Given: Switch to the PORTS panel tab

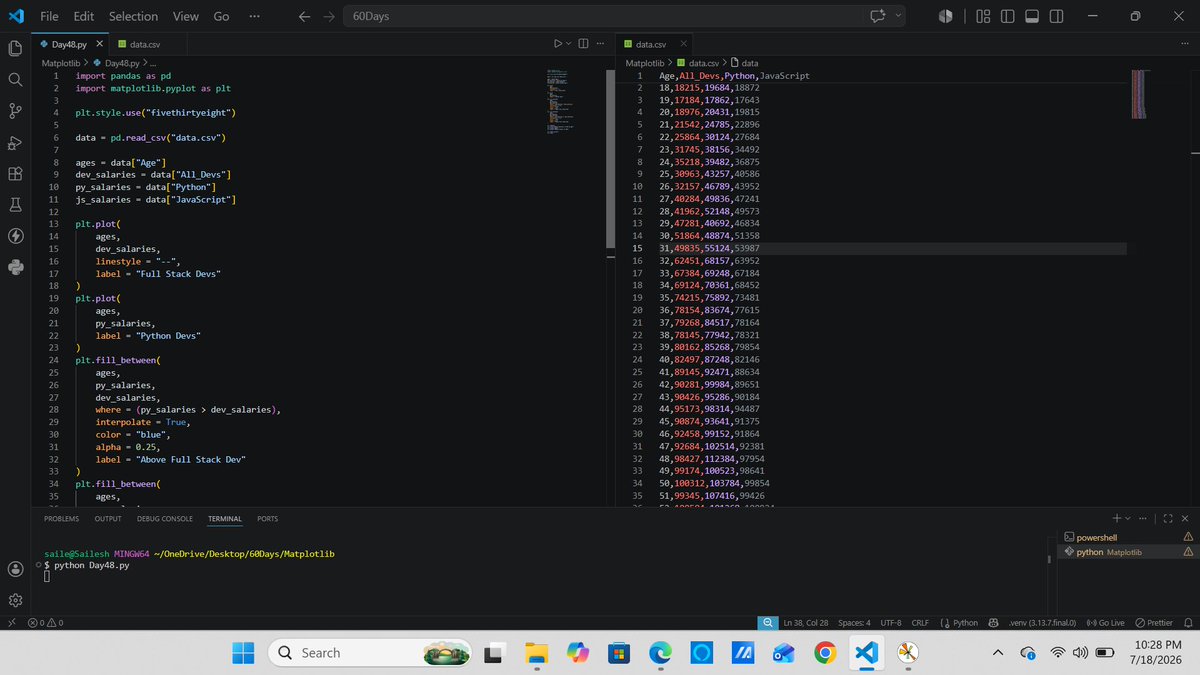Looking at the screenshot, I should [267, 519].
